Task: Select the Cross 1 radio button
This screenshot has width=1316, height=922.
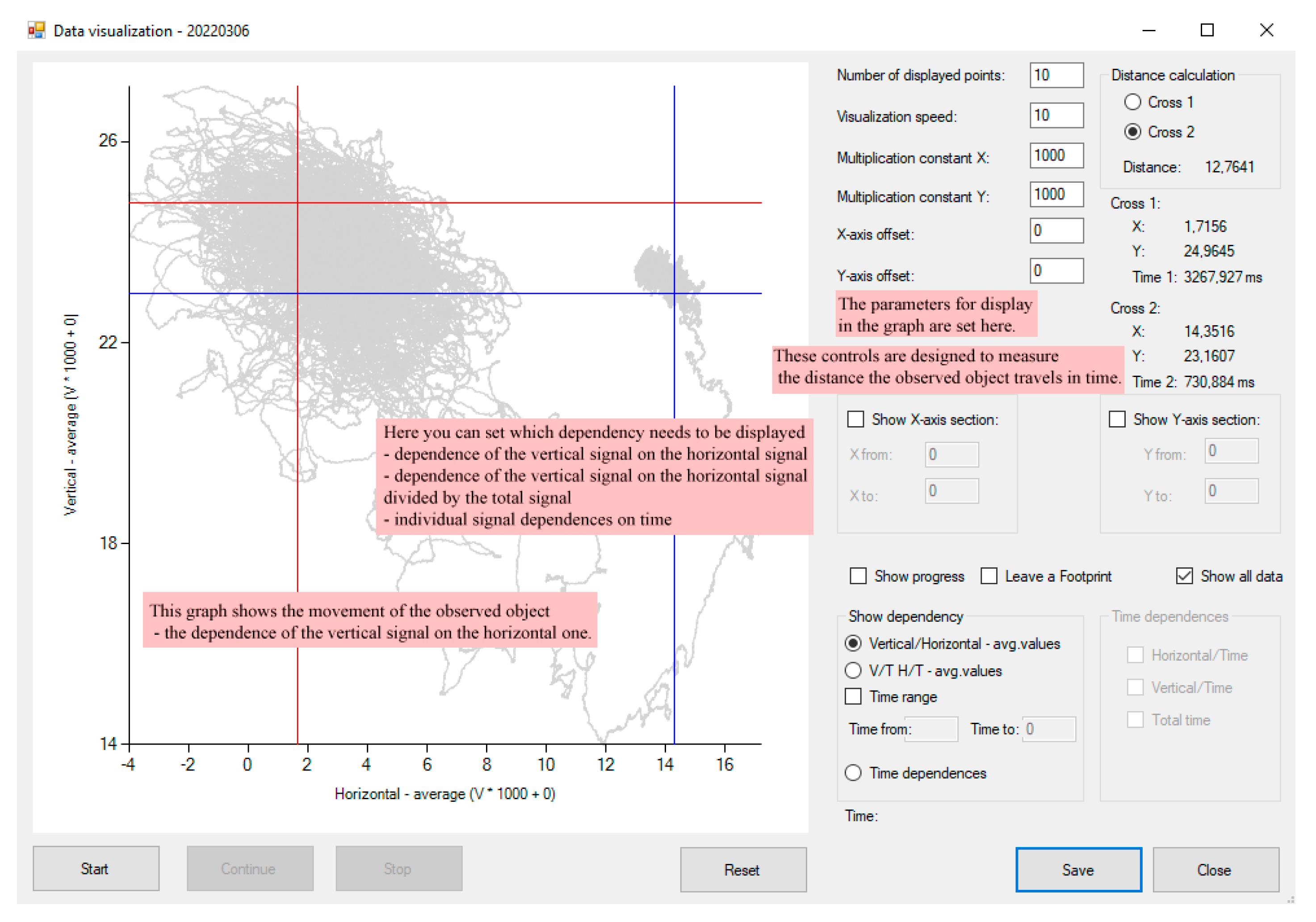Action: [x=1132, y=102]
